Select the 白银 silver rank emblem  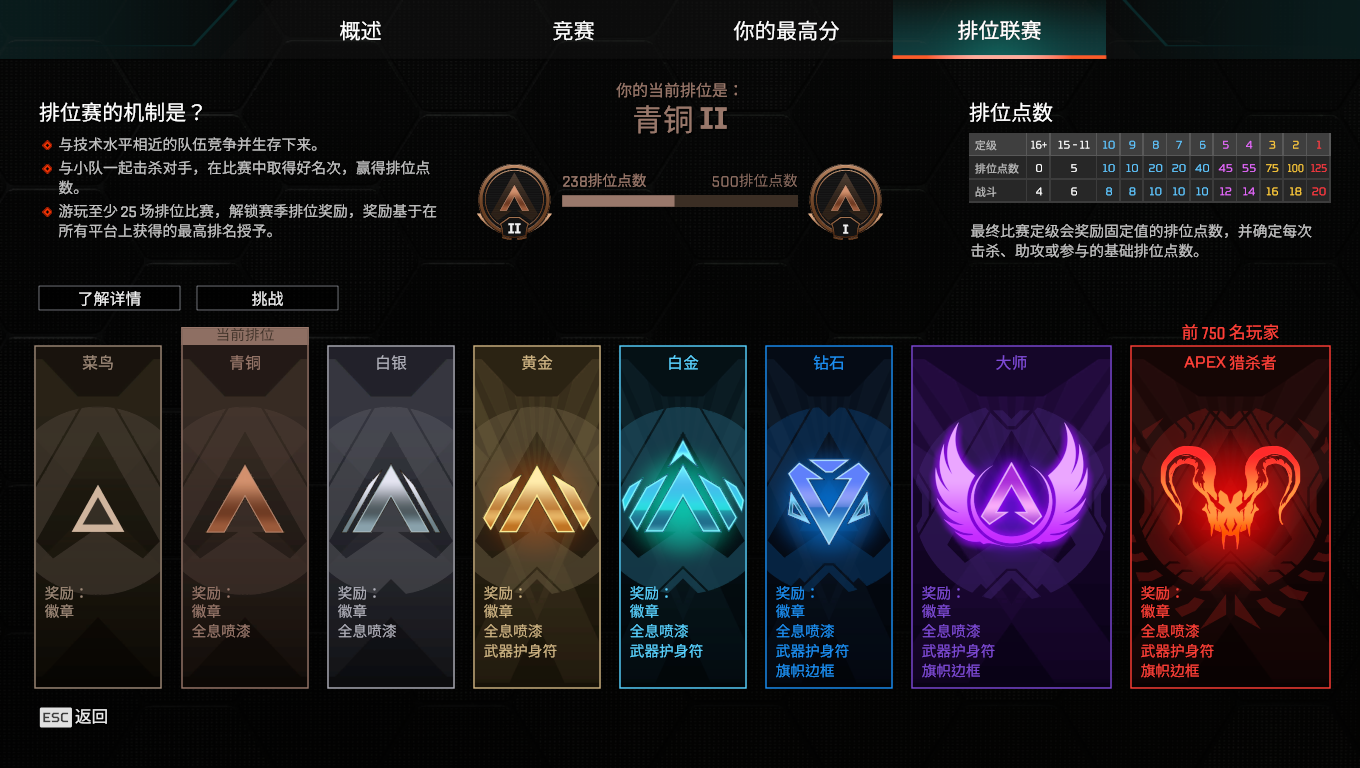click(x=391, y=499)
